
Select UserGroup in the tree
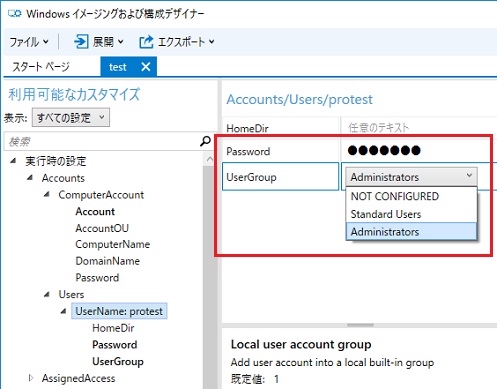pyautogui.click(x=118, y=361)
